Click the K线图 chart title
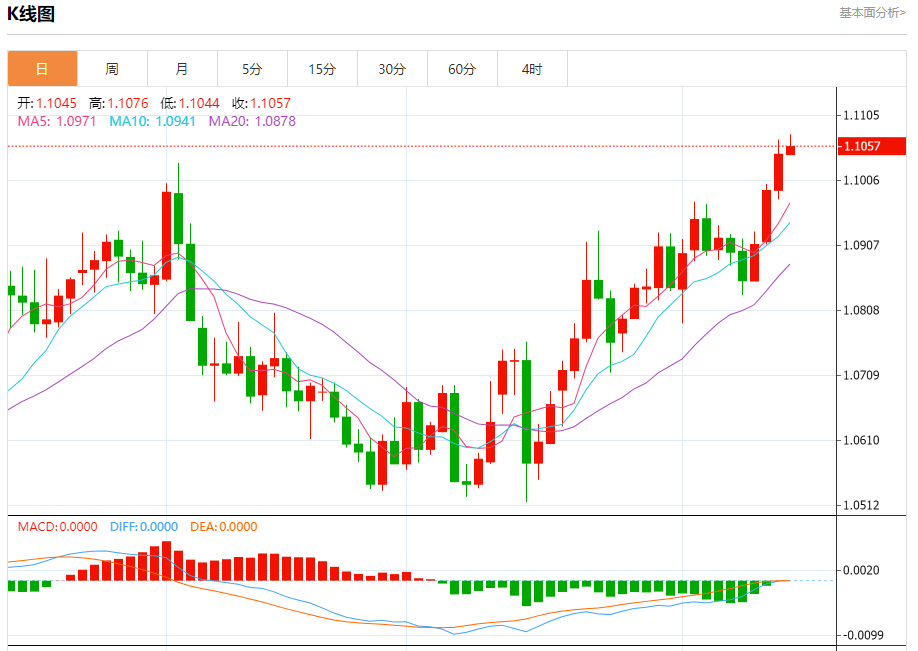The height and width of the screenshot is (651, 918). tap(30, 13)
